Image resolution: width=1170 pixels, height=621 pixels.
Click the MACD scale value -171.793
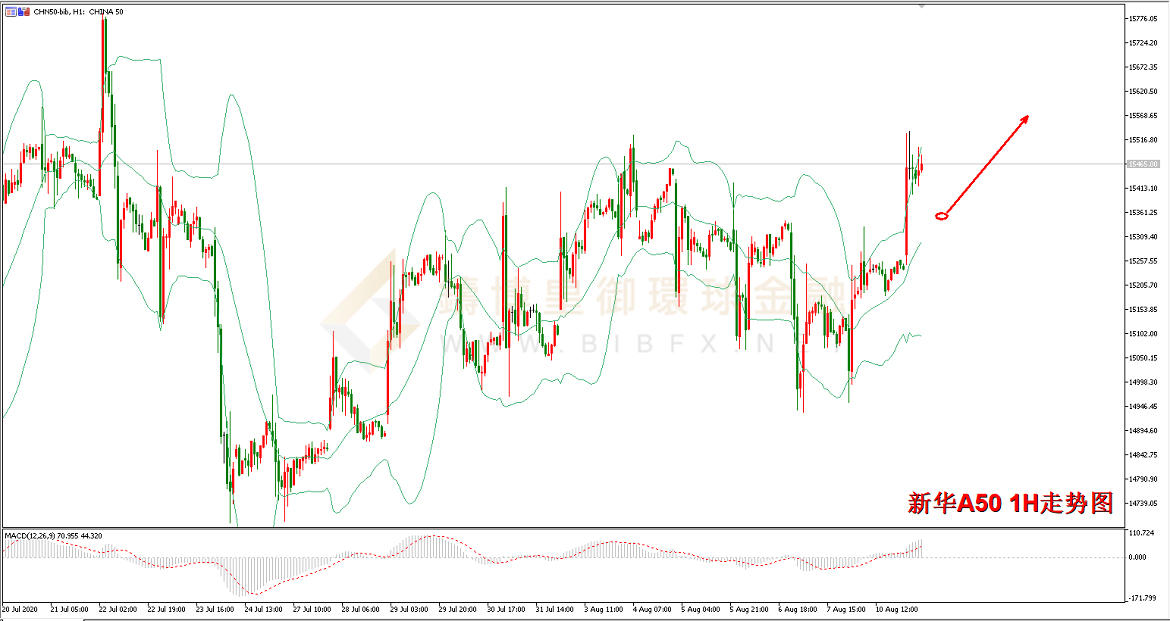tap(1145, 598)
